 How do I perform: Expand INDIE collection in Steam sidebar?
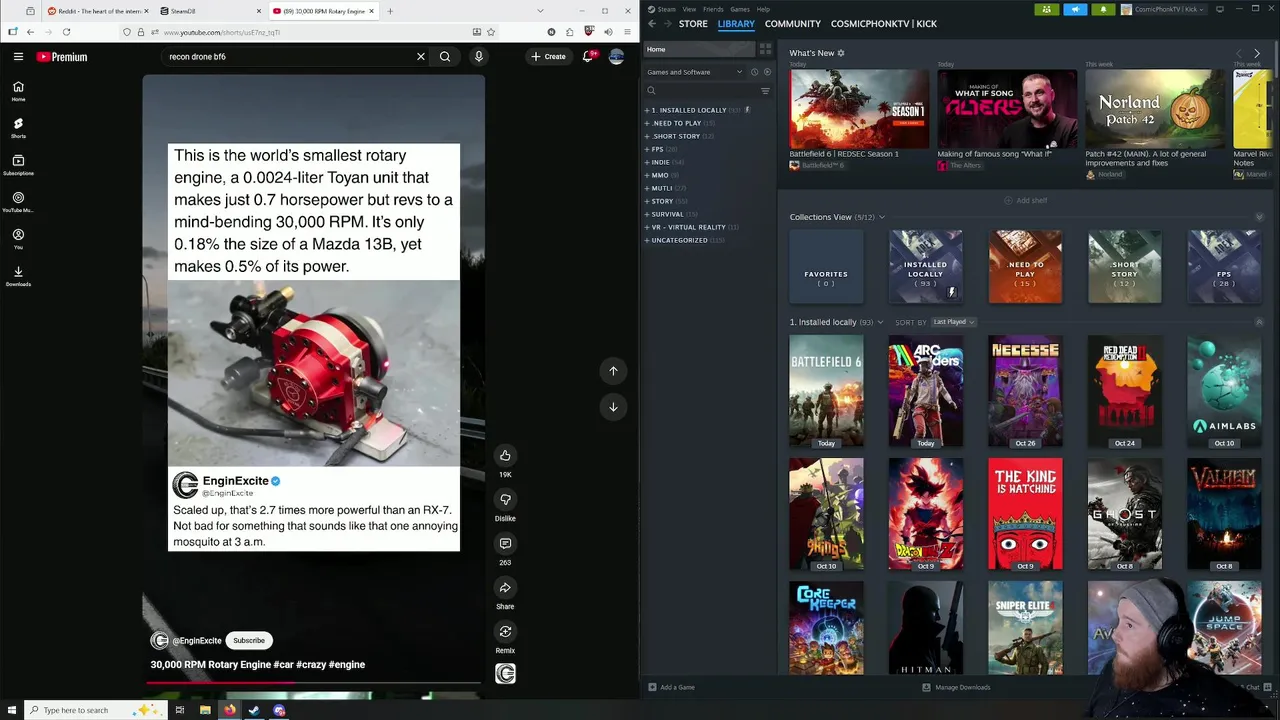tap(647, 162)
